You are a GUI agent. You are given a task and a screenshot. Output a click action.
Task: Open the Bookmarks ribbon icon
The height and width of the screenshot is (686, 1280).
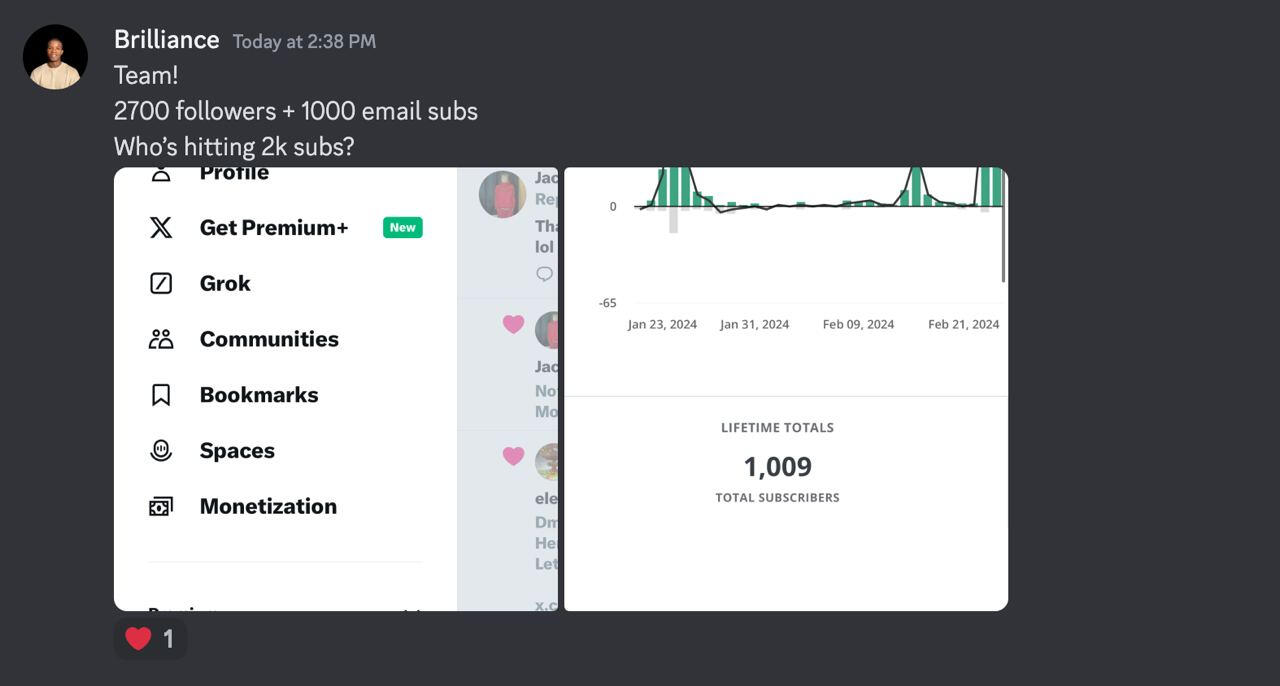point(161,395)
